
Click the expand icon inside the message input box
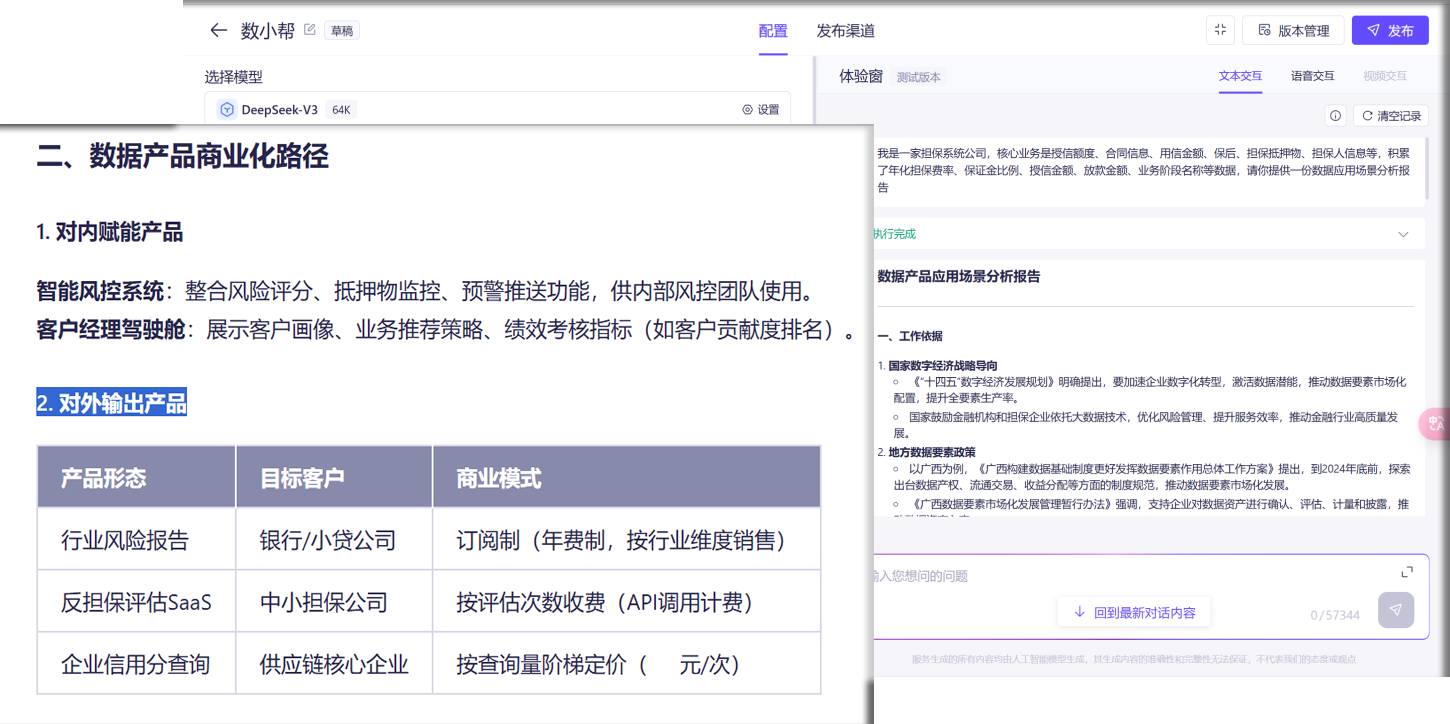click(1407, 570)
